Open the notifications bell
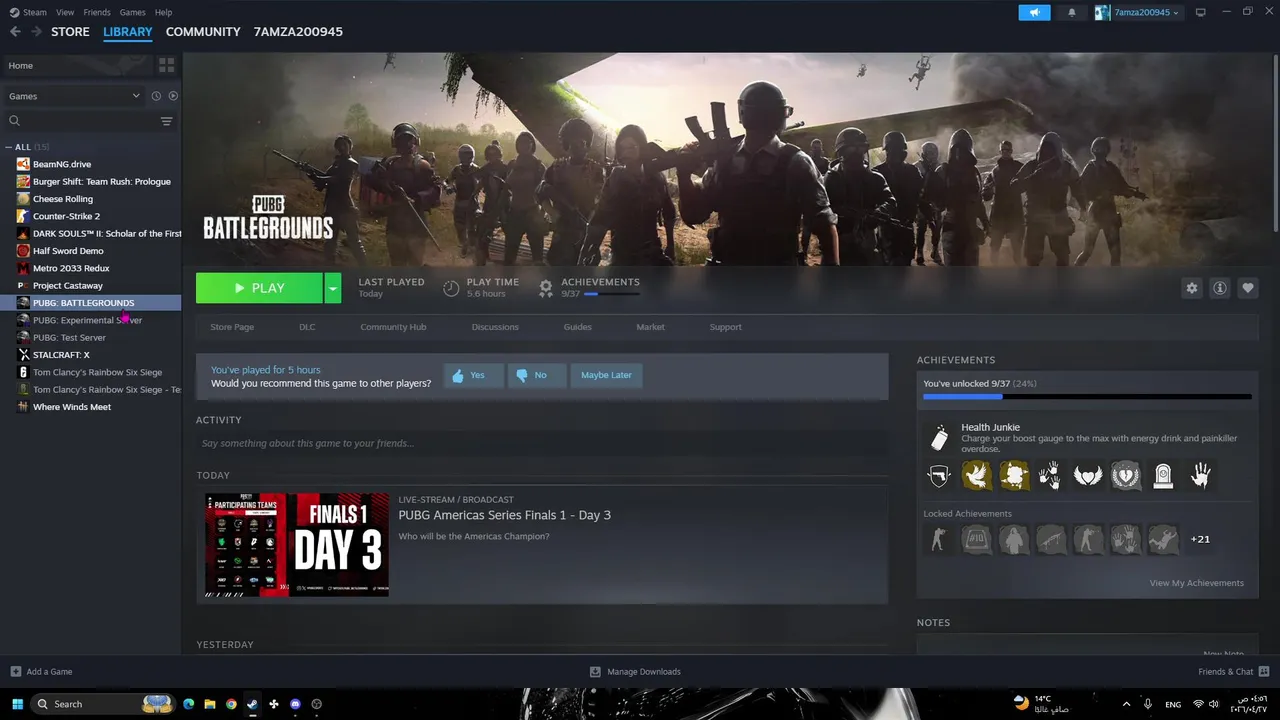The height and width of the screenshot is (720, 1280). coord(1072,12)
